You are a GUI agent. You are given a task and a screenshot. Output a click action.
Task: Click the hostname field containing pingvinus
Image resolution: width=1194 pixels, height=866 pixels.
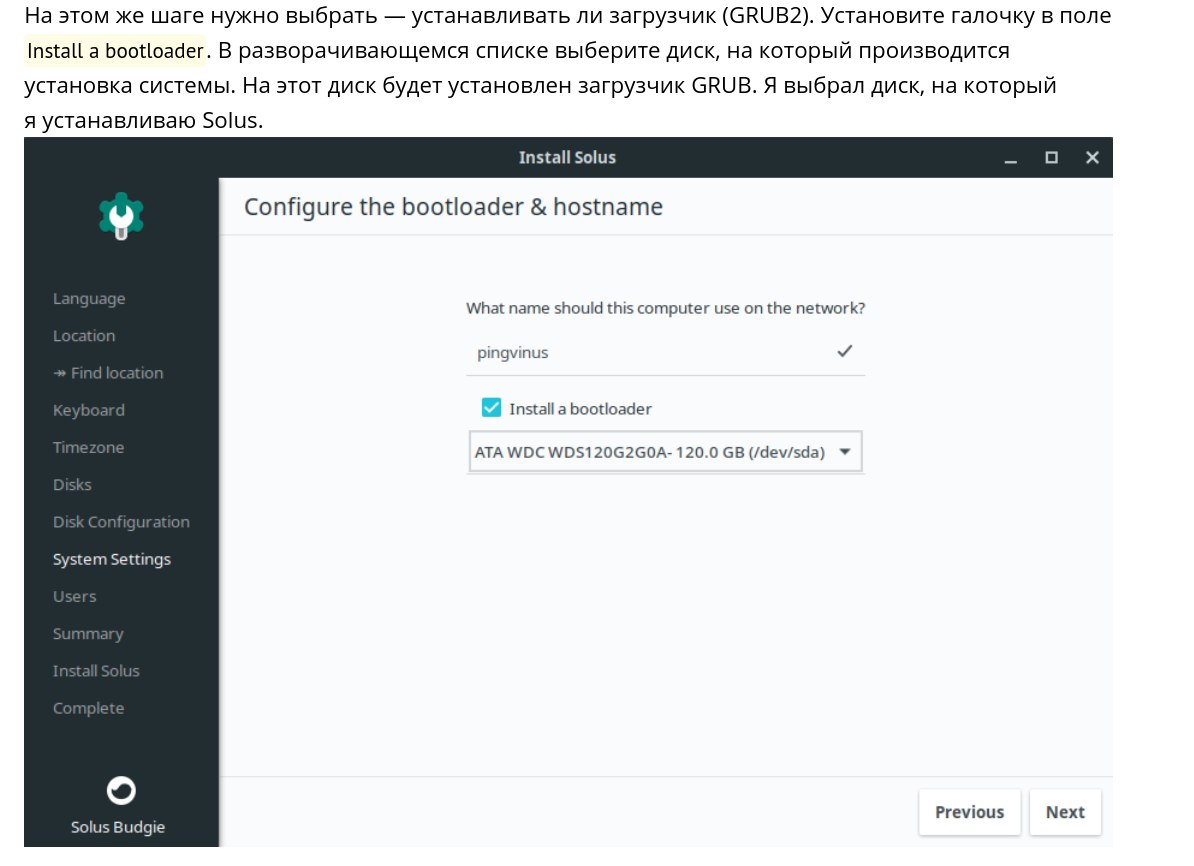(665, 353)
